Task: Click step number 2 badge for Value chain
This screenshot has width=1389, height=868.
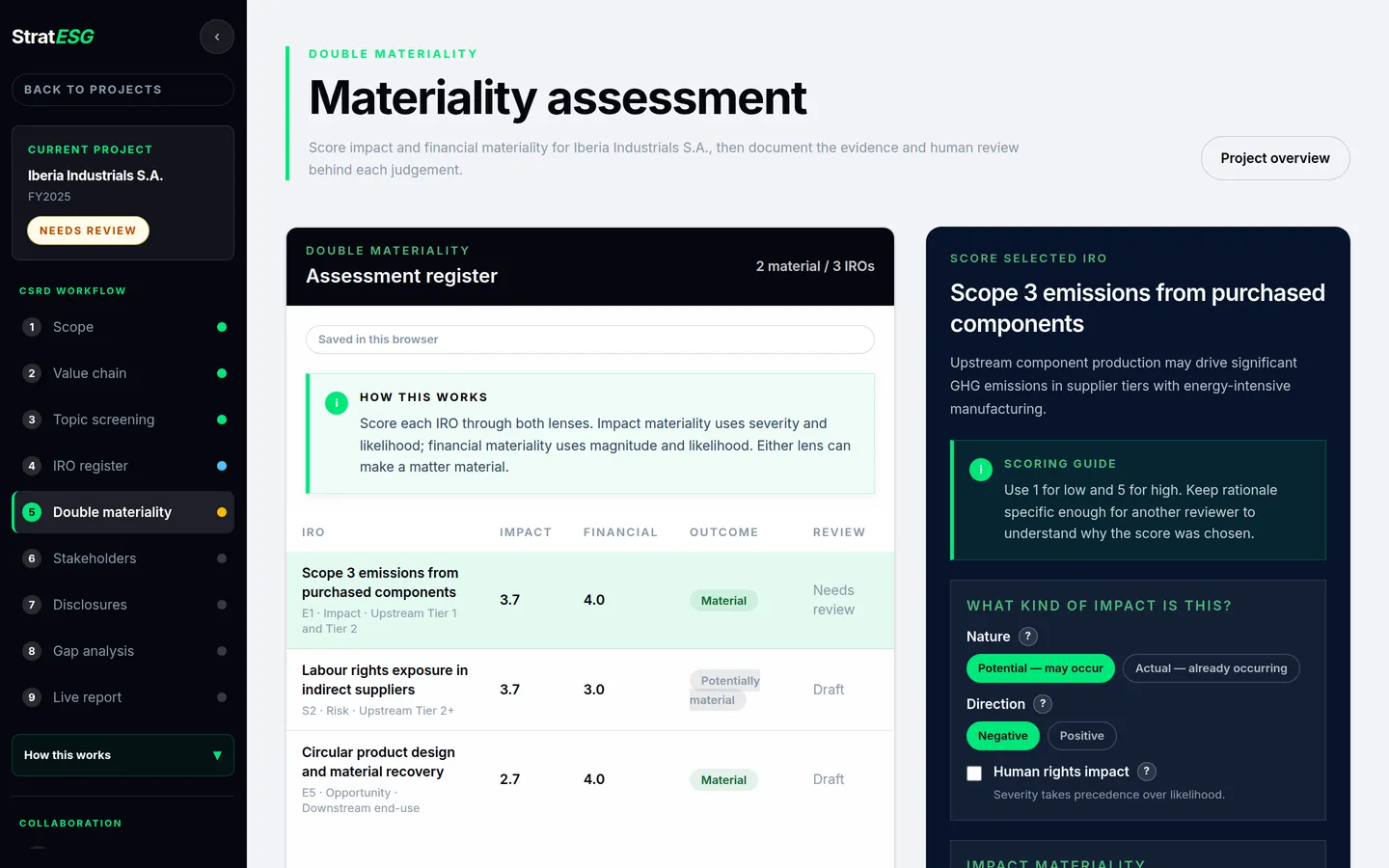Action: coord(32,373)
